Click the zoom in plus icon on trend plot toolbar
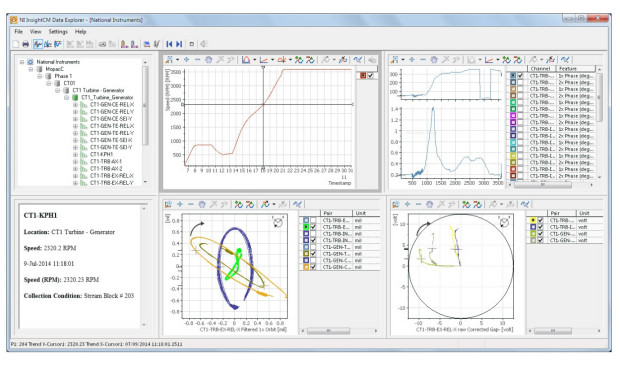Screen dimensions: 620x367 coord(186,60)
